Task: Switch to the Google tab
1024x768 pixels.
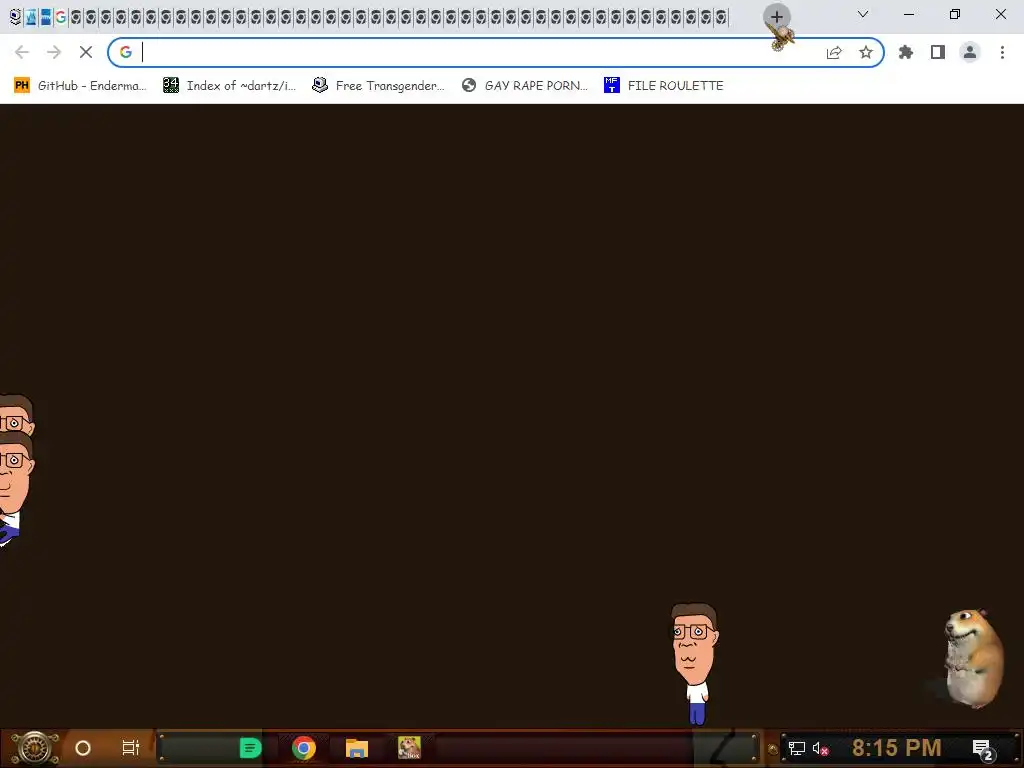Action: click(x=60, y=17)
